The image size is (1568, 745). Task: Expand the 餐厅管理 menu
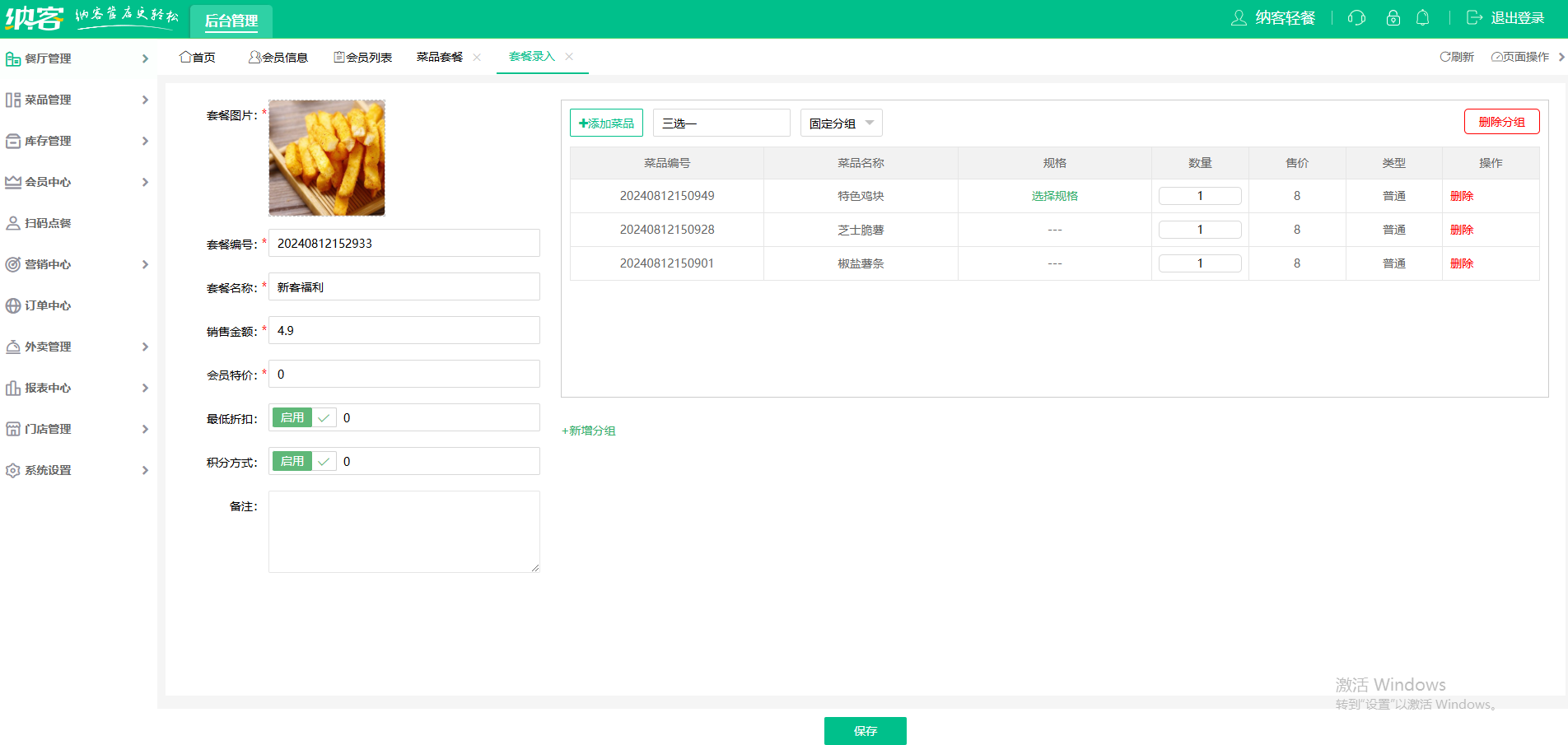pyautogui.click(x=77, y=58)
